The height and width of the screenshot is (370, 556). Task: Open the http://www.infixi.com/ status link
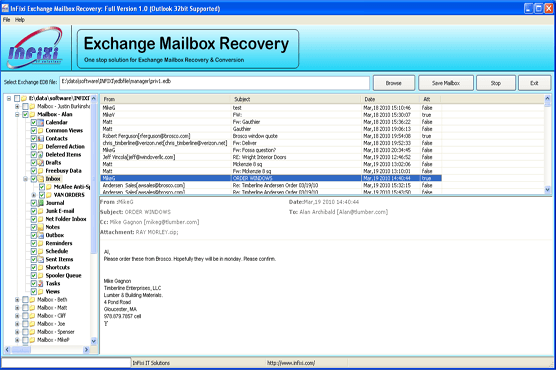pos(291,363)
